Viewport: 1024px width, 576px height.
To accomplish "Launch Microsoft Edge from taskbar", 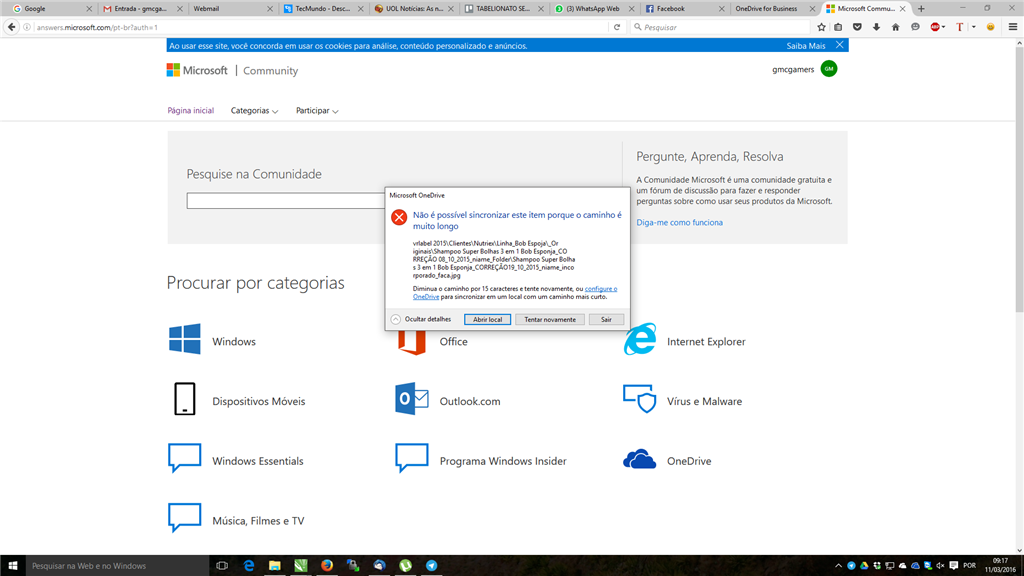I will 248,566.
